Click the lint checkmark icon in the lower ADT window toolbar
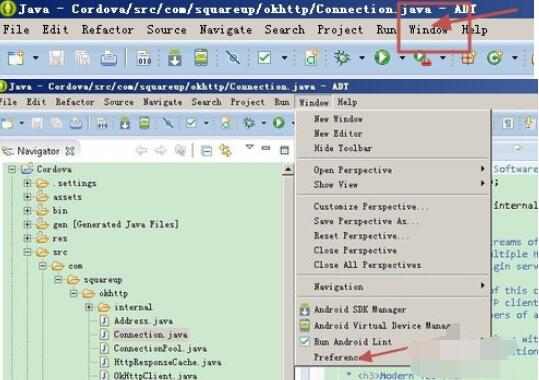The height and width of the screenshot is (380, 539). [x=191, y=123]
